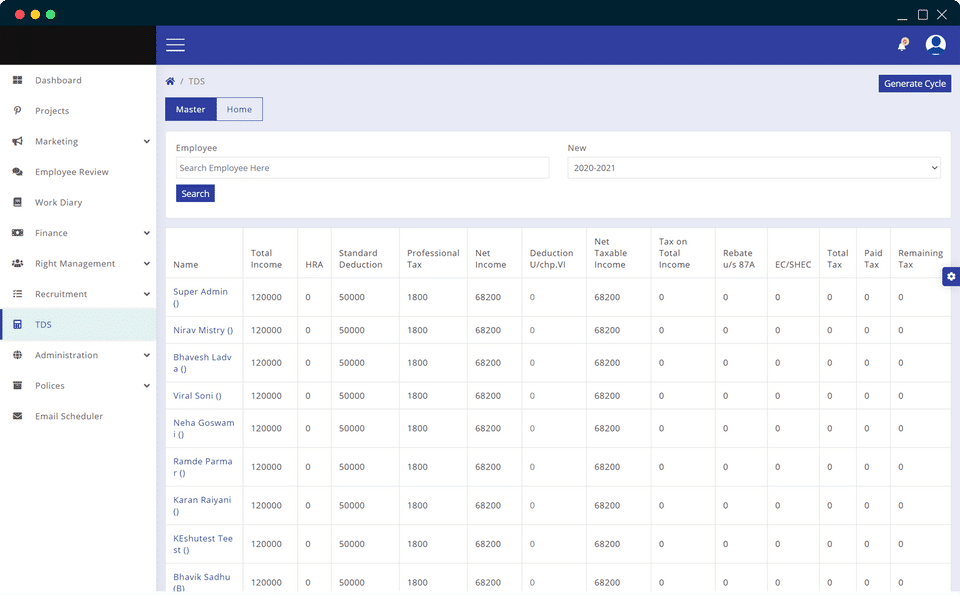Focus the Search Employee Here field

pyautogui.click(x=362, y=168)
